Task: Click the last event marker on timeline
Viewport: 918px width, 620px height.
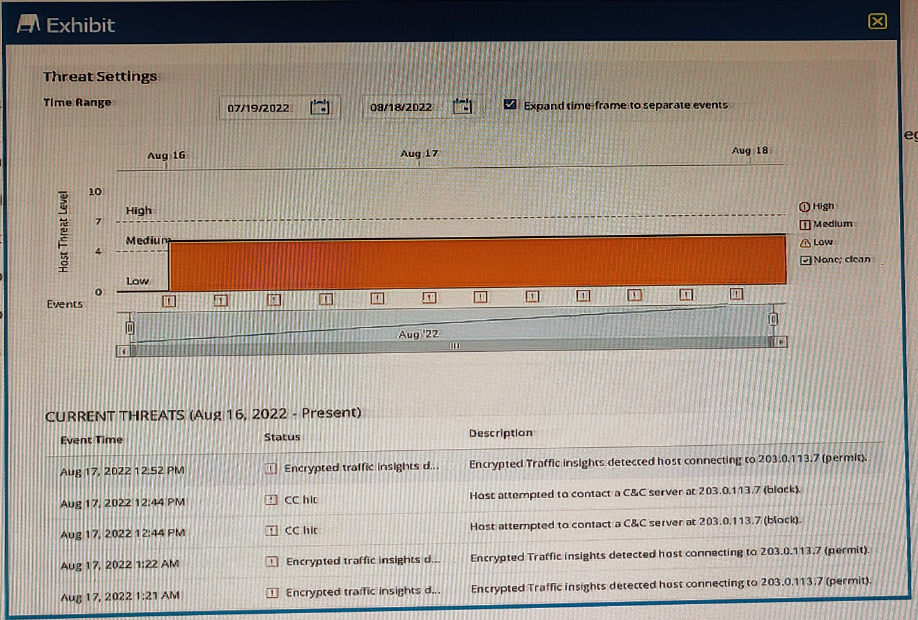Action: pos(737,294)
